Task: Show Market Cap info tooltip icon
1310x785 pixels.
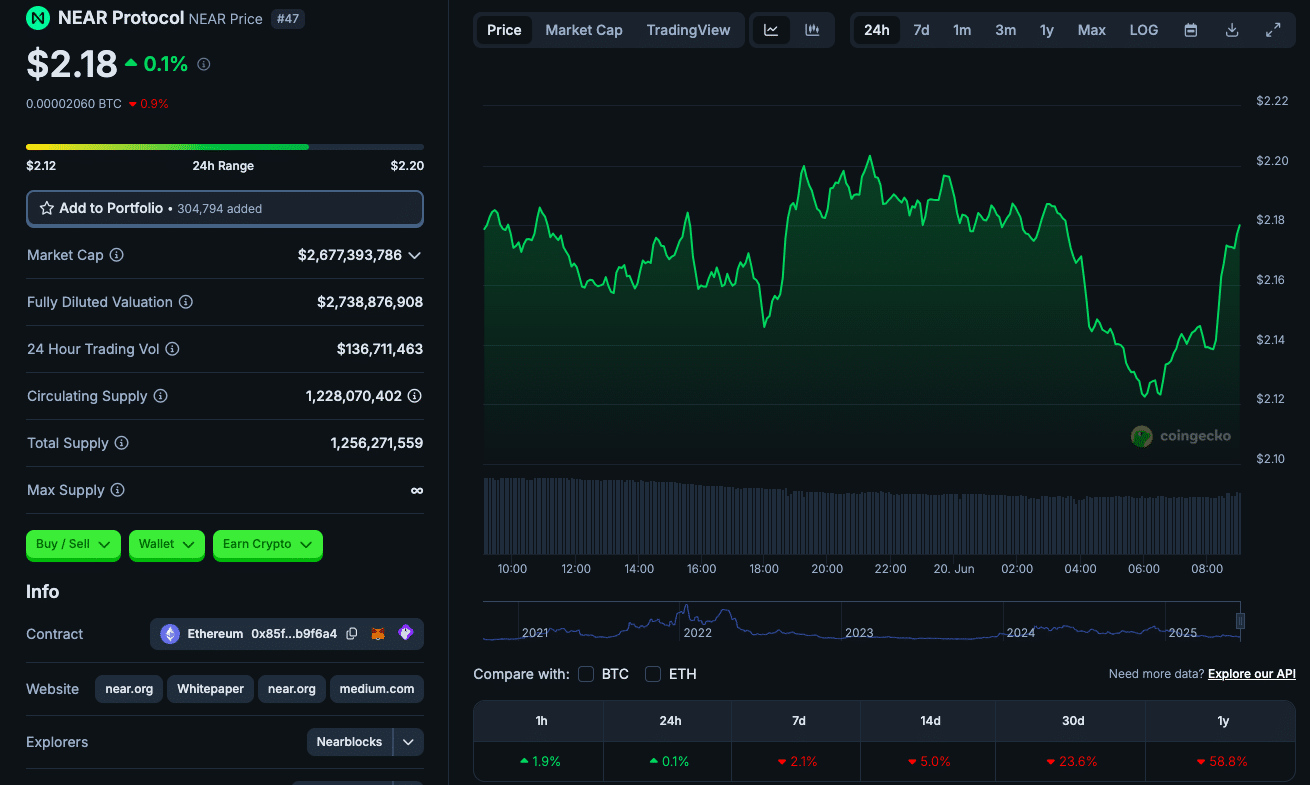Action: click(116, 255)
